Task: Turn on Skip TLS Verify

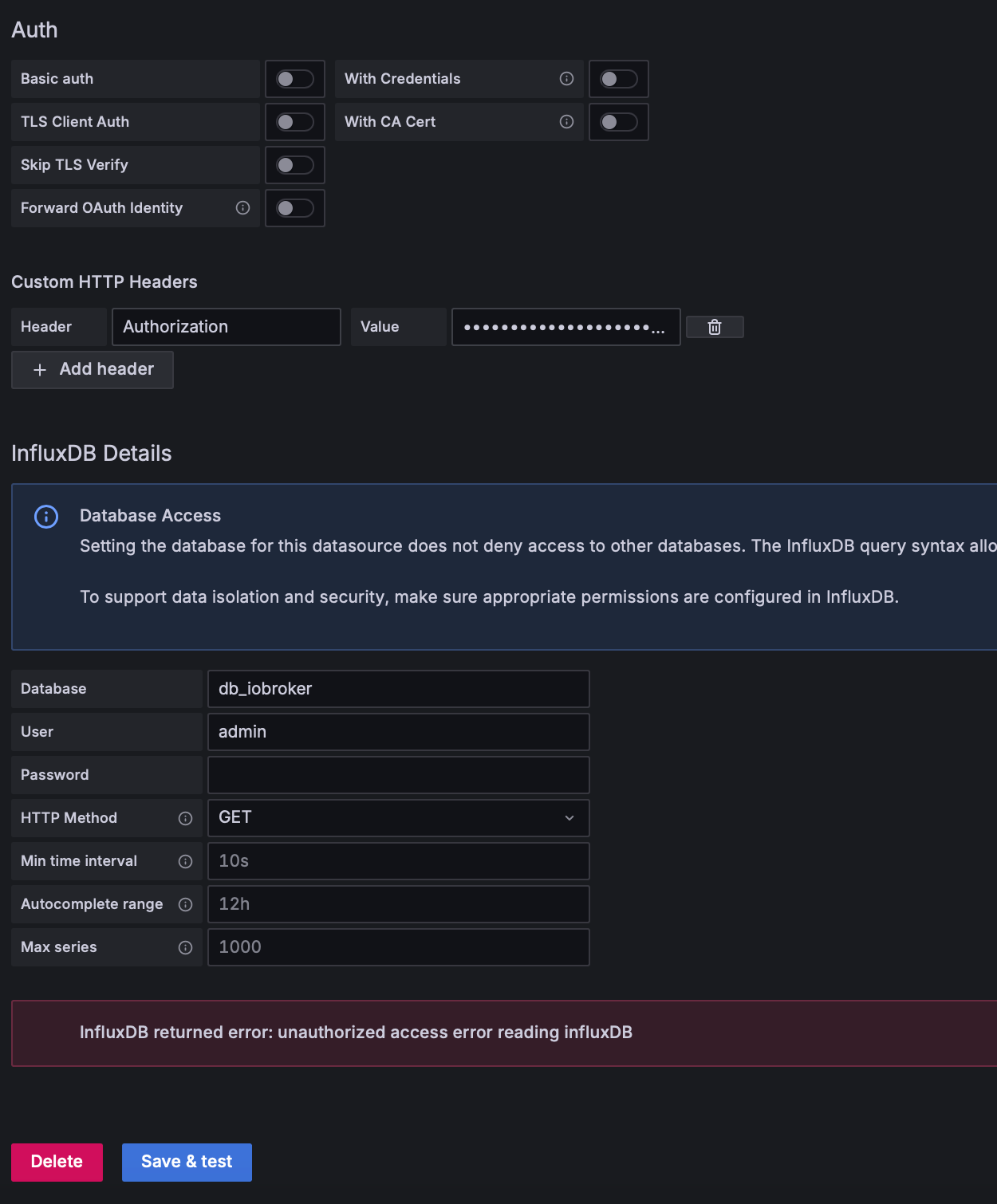Action: 294,165
